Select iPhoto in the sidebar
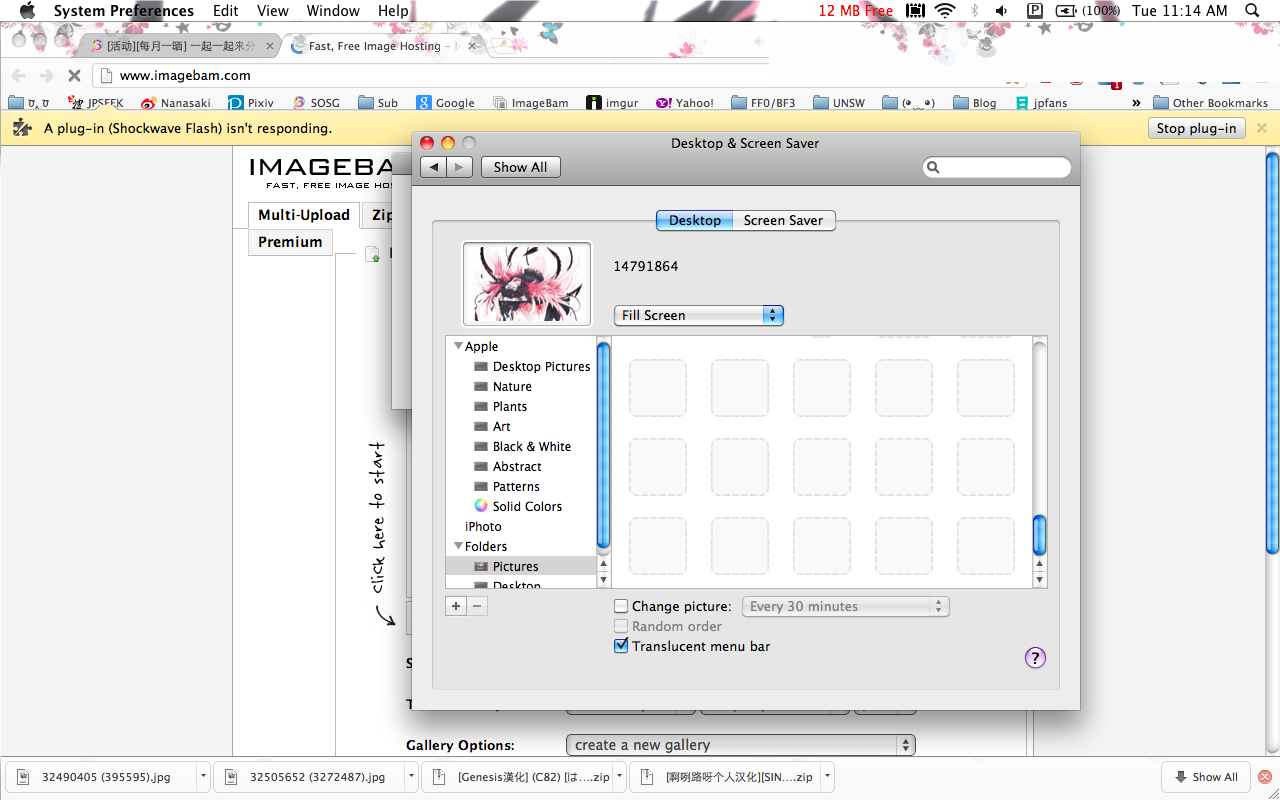This screenshot has width=1280, height=800. 483,526
